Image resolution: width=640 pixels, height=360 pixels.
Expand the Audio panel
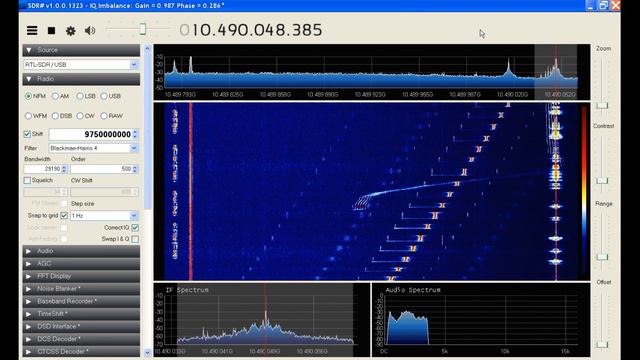(x=81, y=251)
